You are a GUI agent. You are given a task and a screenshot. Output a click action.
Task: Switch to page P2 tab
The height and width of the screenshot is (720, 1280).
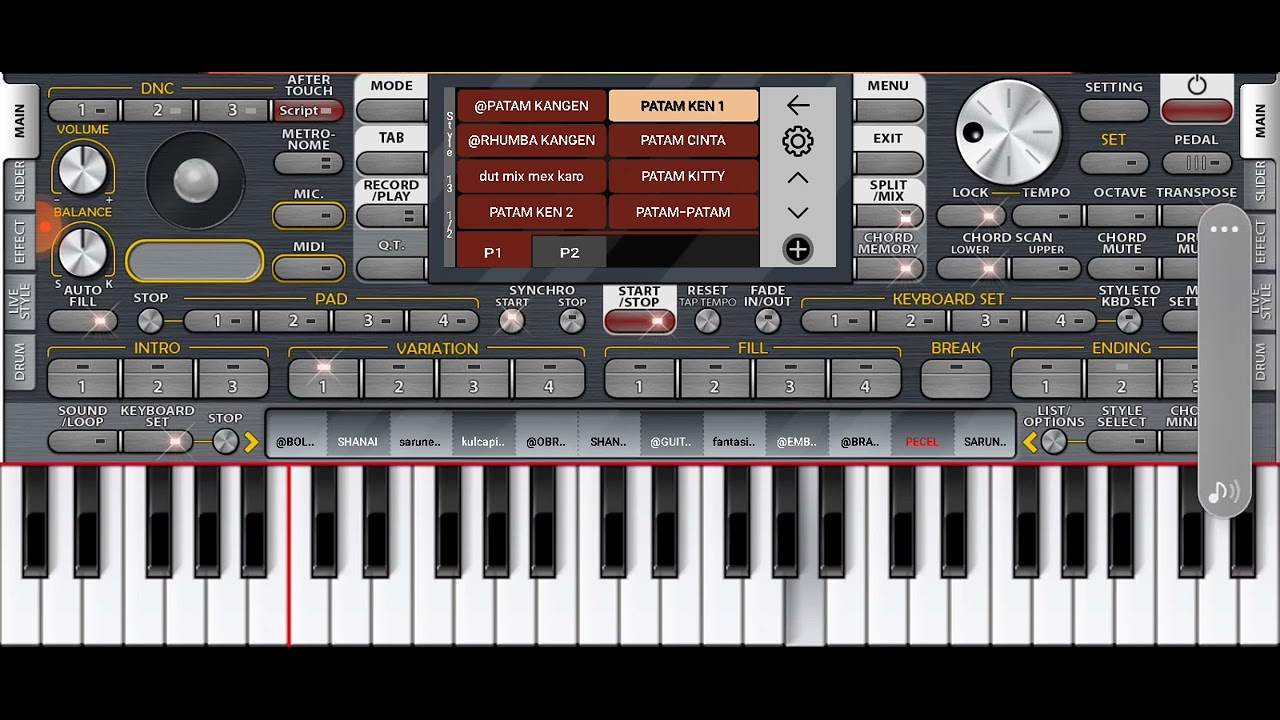coord(569,253)
